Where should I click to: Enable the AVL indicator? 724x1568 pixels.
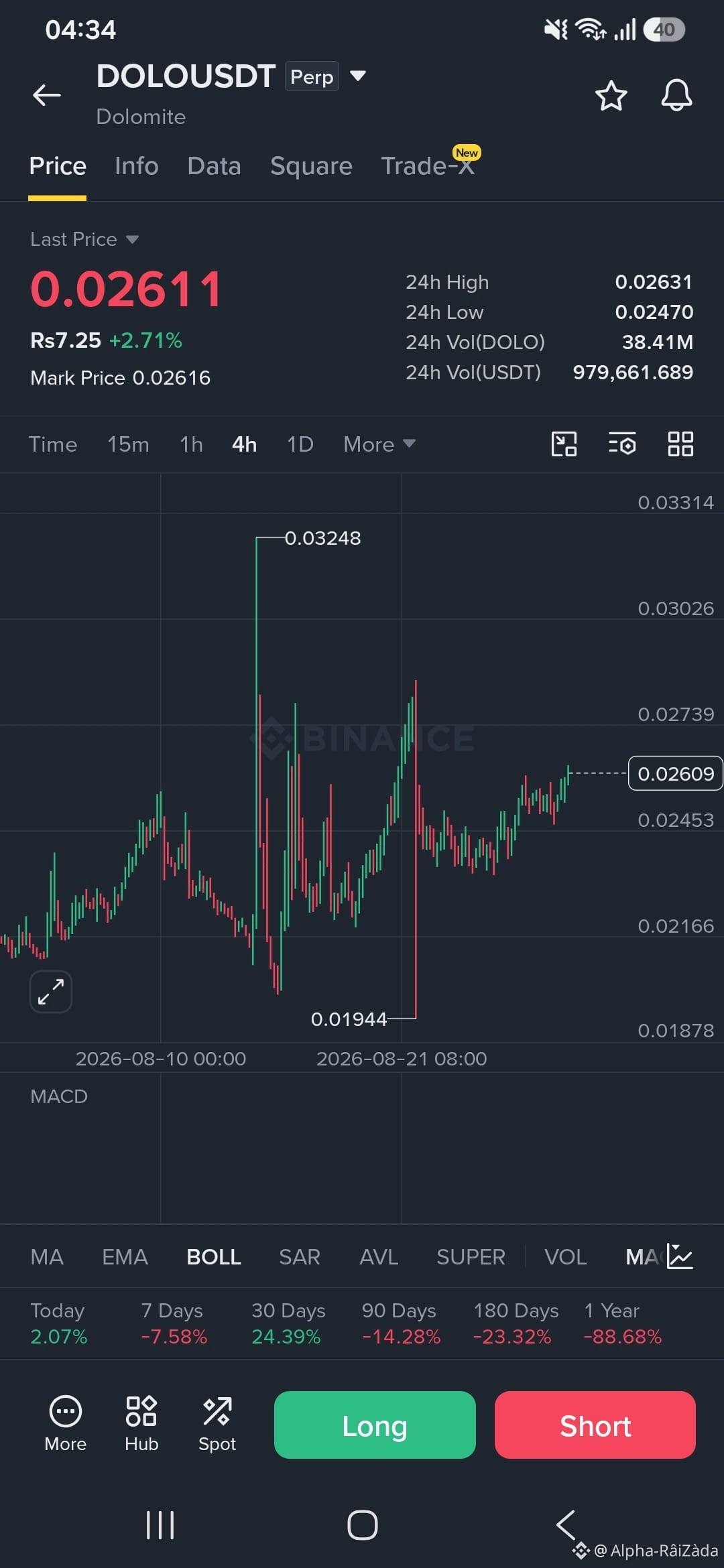(x=379, y=1257)
